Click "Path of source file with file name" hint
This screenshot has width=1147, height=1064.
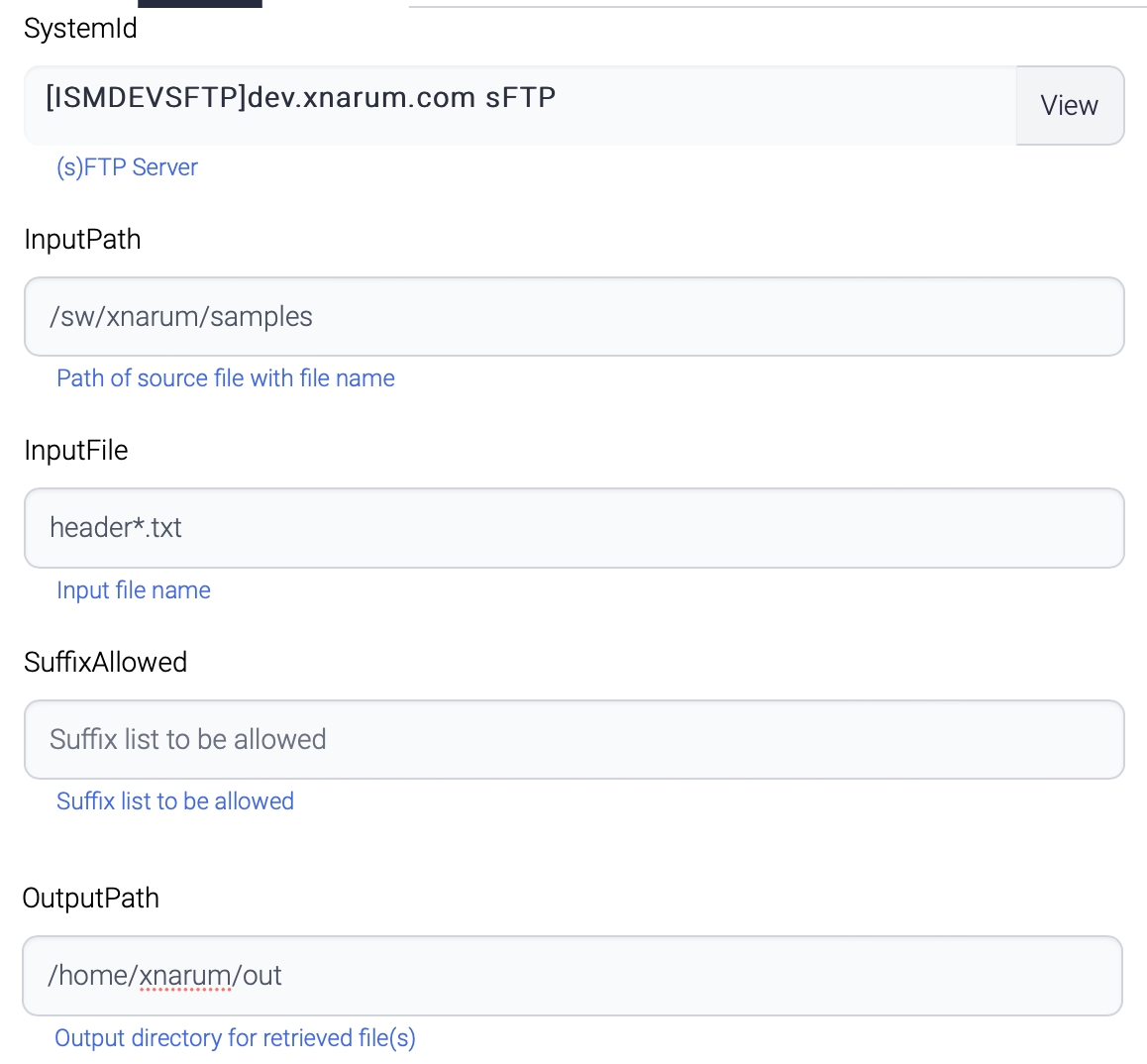tap(226, 378)
